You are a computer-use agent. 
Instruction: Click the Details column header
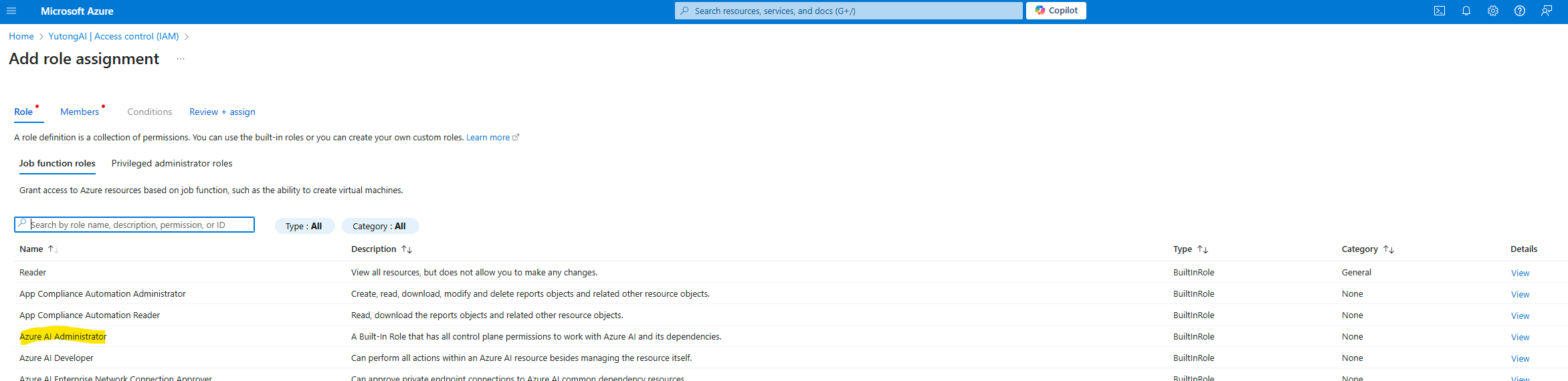(x=1524, y=249)
